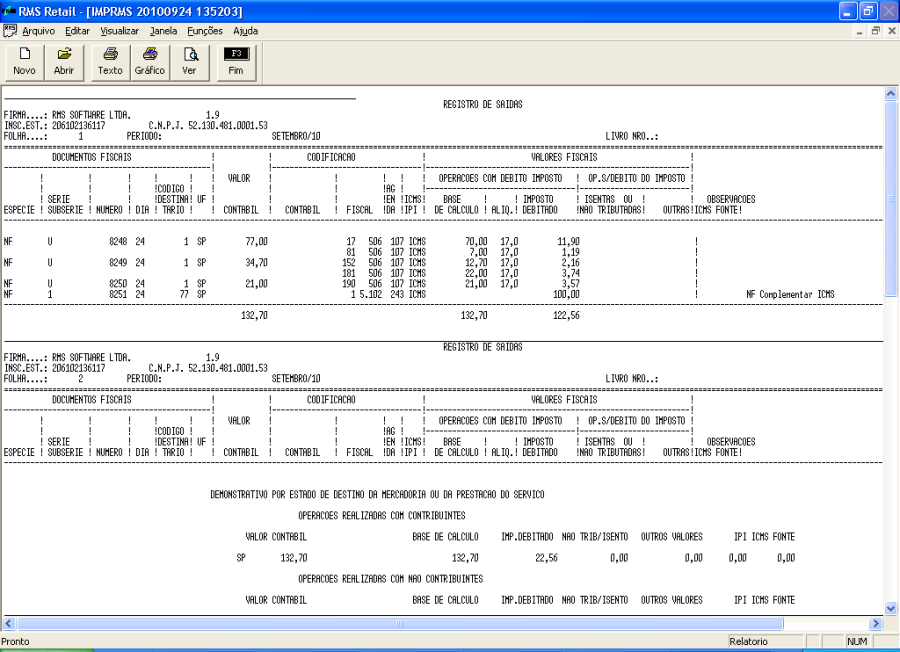Open the Editar menu

pos(77,31)
